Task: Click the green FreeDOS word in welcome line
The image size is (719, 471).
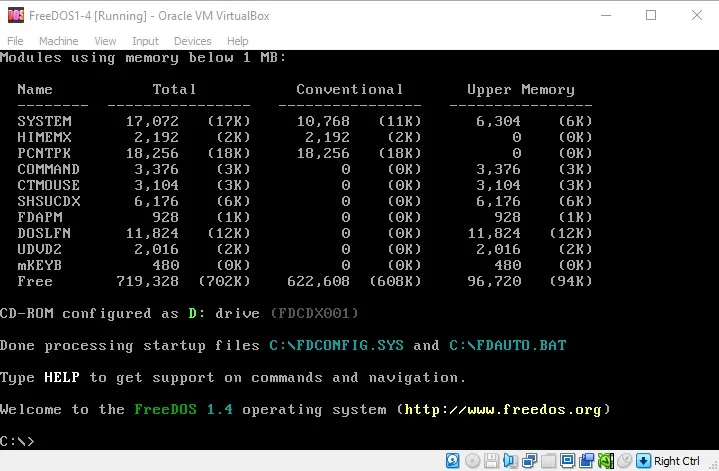Action: 166,409
